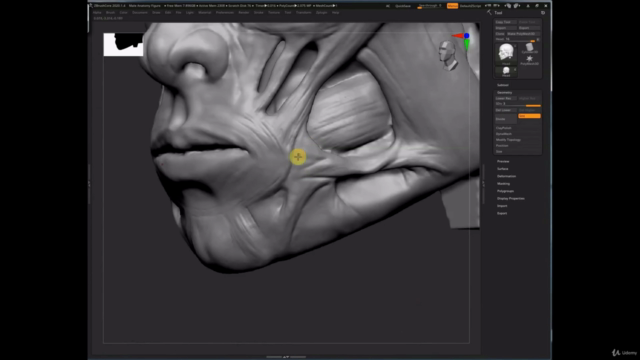This screenshot has width=640, height=360.
Task: Adjust the See-through slider
Action: (x=430, y=6)
